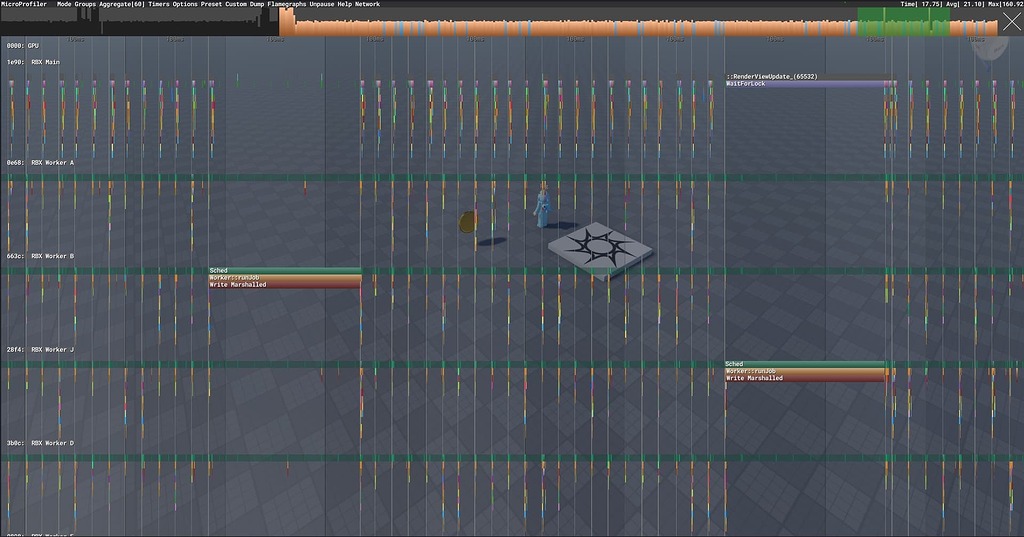Viewport: 1024px width, 537px height.
Task: Click the Time[17.75] readout
Action: click(x=920, y=4)
